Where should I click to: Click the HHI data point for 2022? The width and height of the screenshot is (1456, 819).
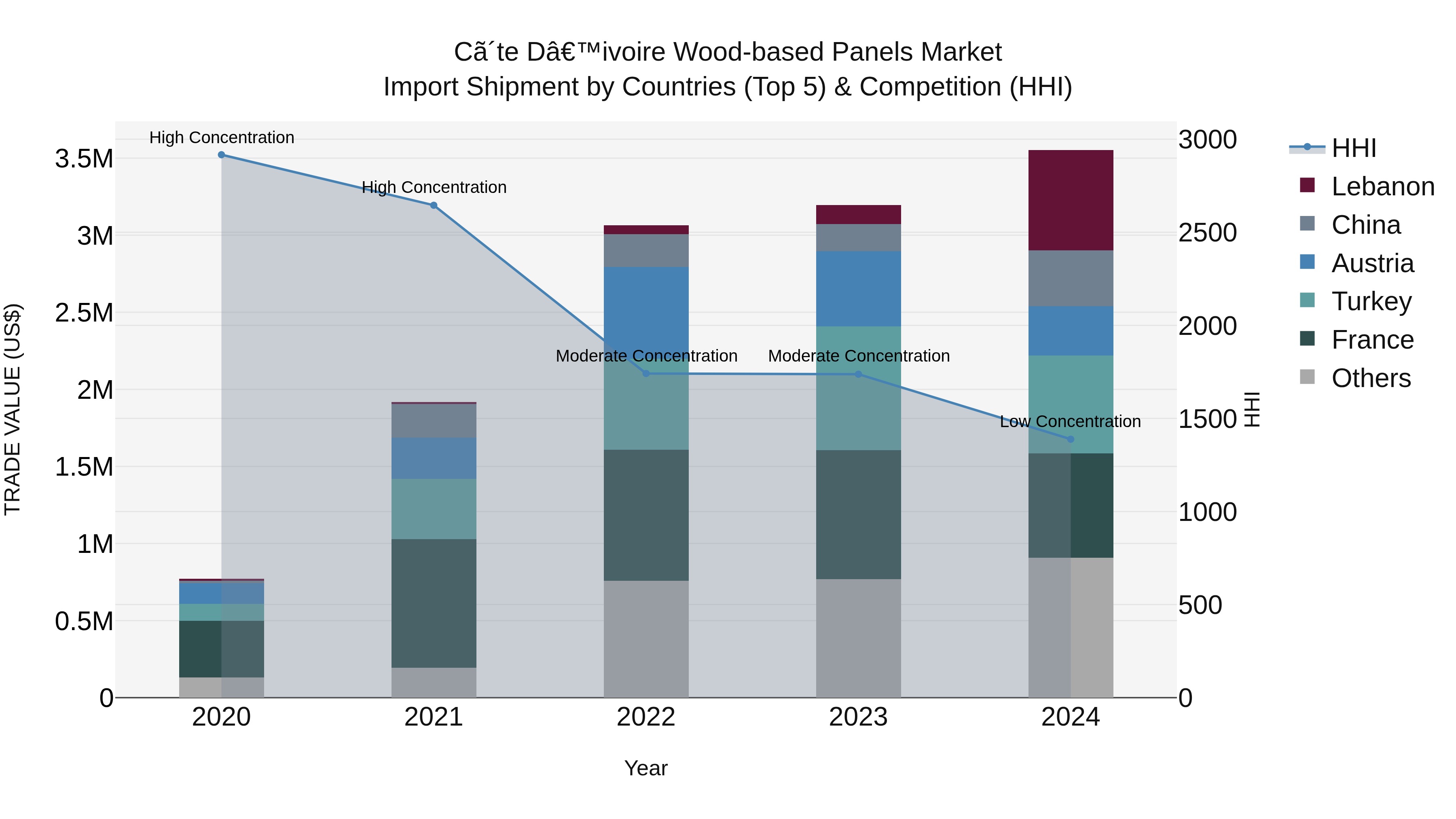pos(646,374)
